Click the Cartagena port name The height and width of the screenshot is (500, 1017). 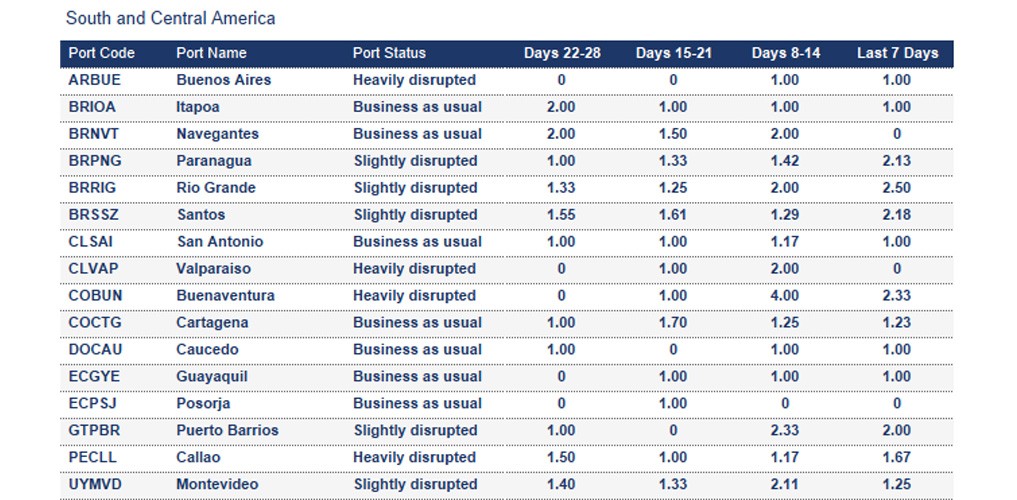212,323
